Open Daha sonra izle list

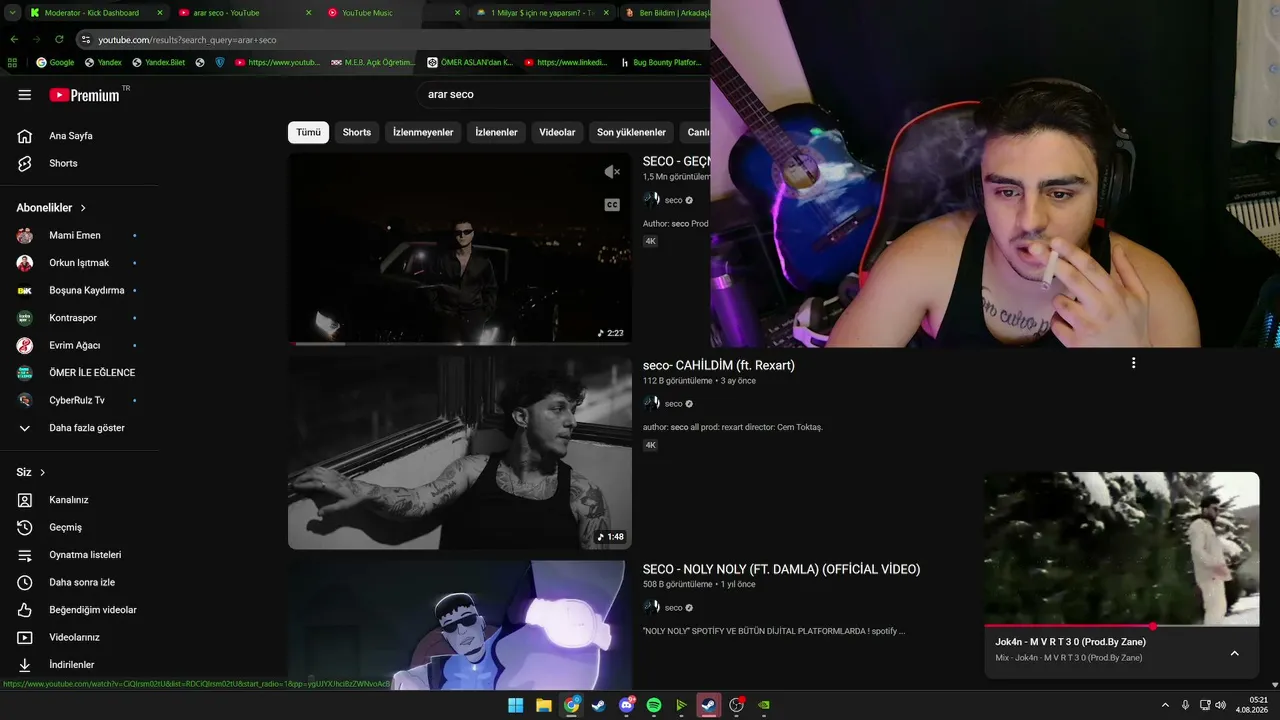coord(80,582)
